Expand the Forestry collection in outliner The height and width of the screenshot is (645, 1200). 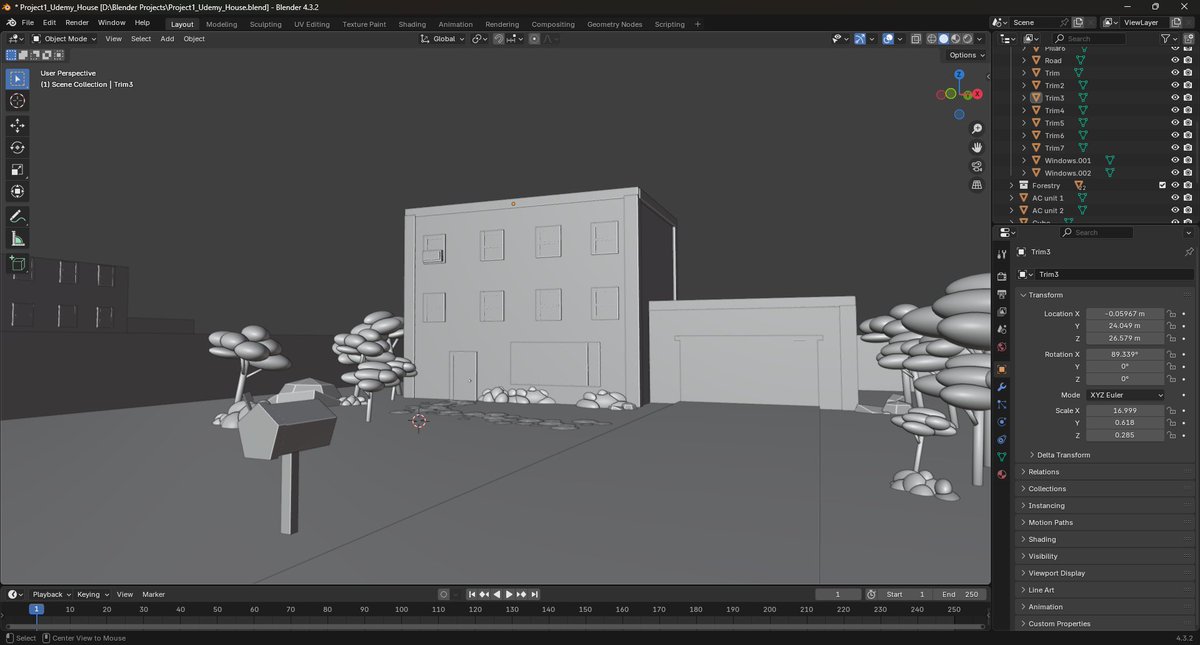(1011, 185)
